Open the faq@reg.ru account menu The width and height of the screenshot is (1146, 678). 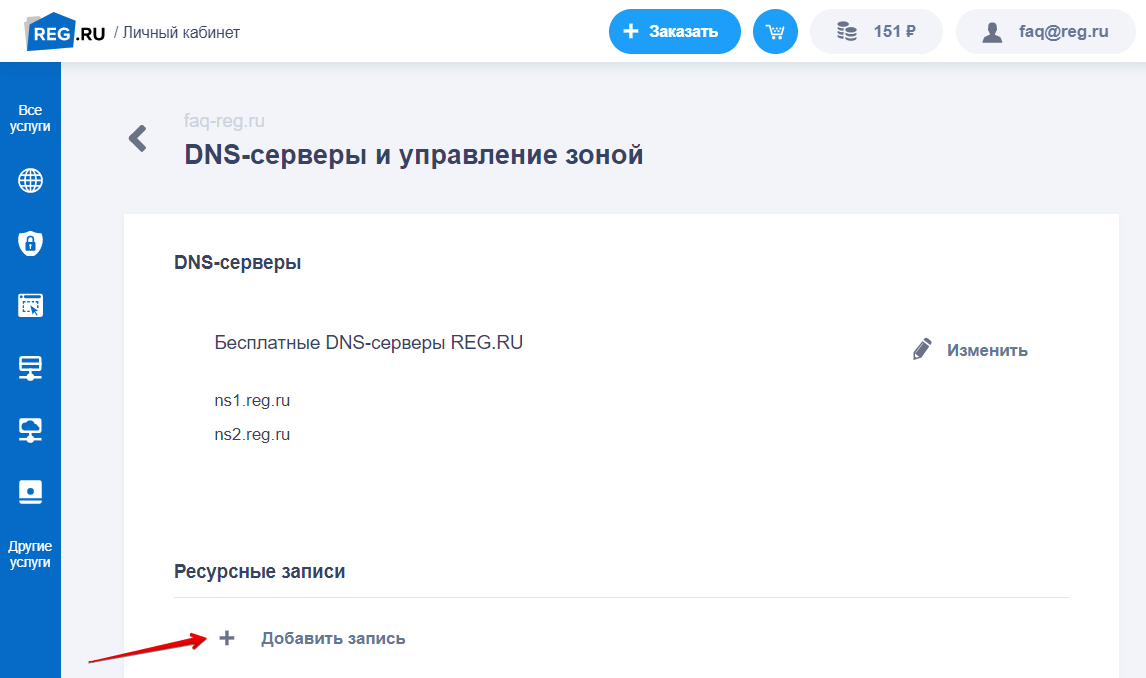tap(1045, 32)
